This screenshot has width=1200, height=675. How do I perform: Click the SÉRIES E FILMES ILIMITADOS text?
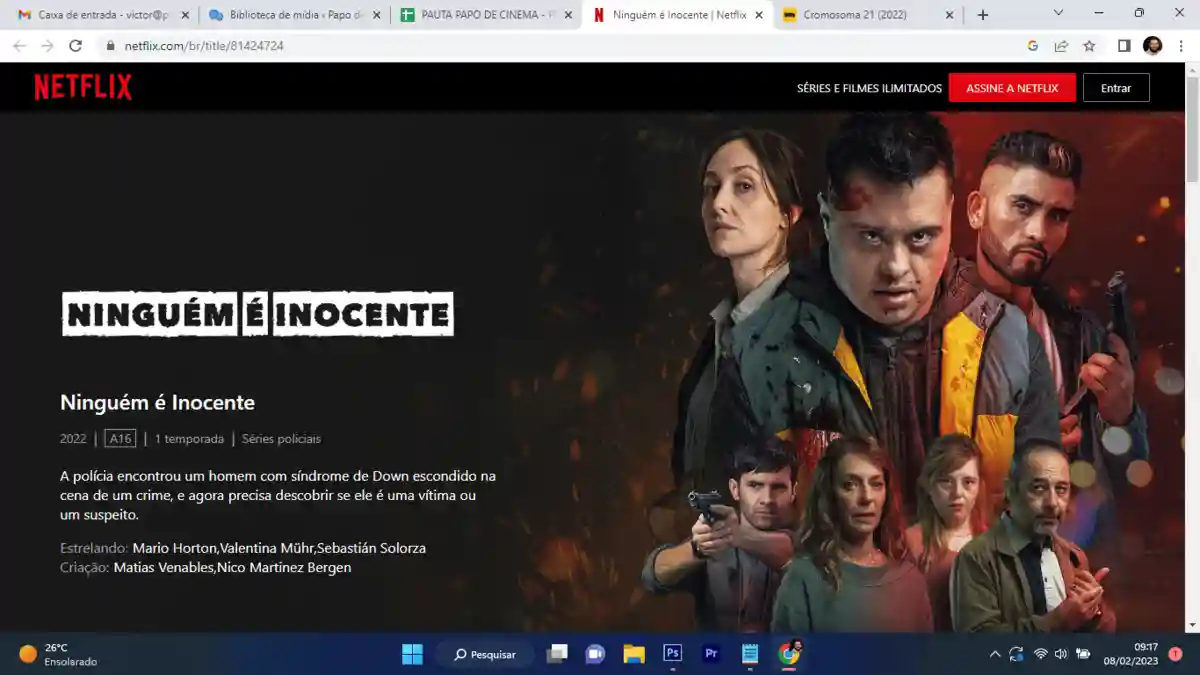tap(869, 88)
